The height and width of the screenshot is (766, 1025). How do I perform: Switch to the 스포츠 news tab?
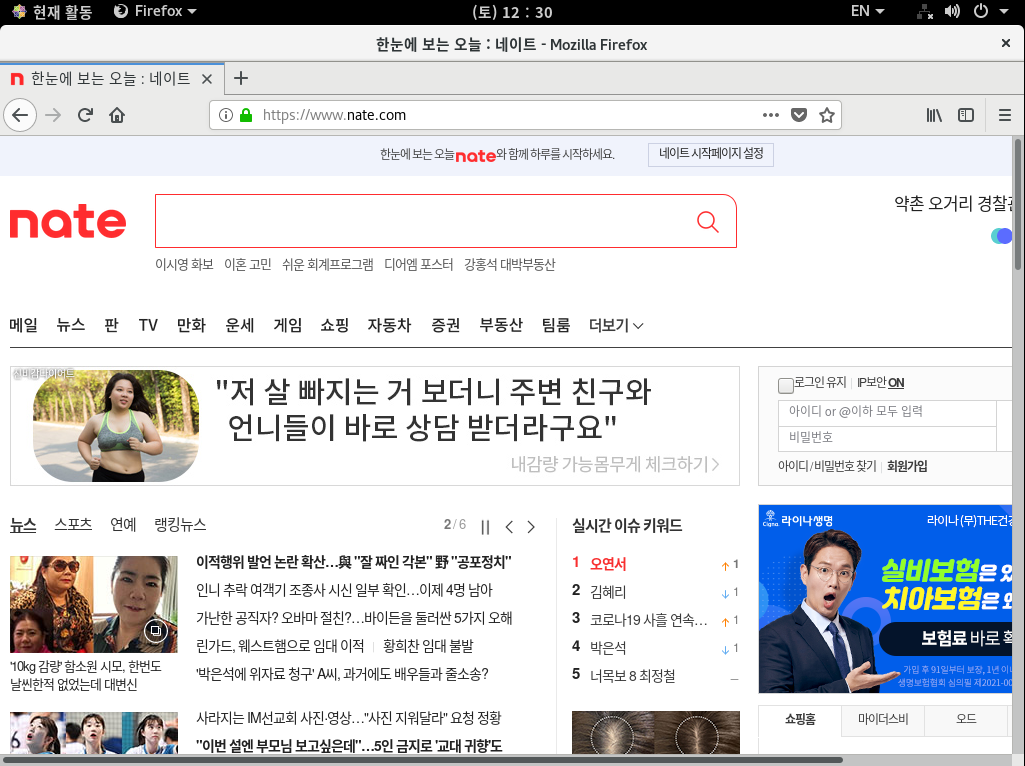73,524
